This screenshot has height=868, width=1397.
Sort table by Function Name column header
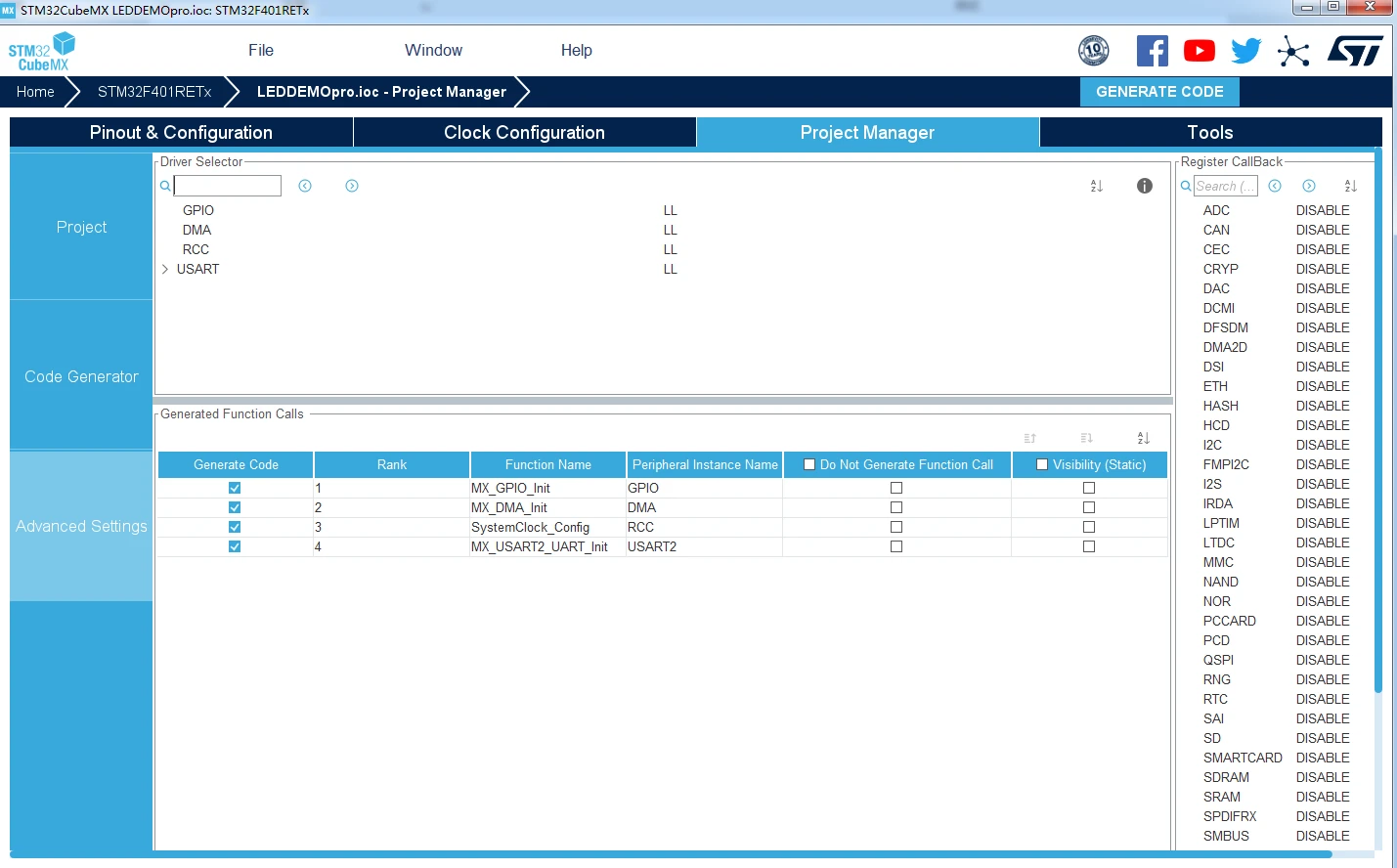548,464
